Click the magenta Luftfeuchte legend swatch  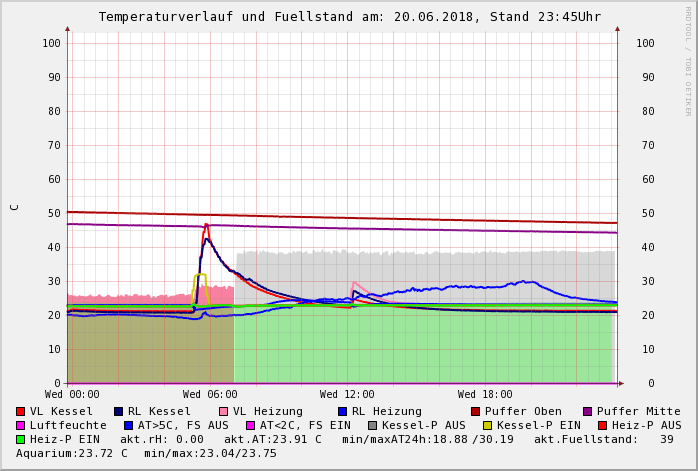click(20, 425)
